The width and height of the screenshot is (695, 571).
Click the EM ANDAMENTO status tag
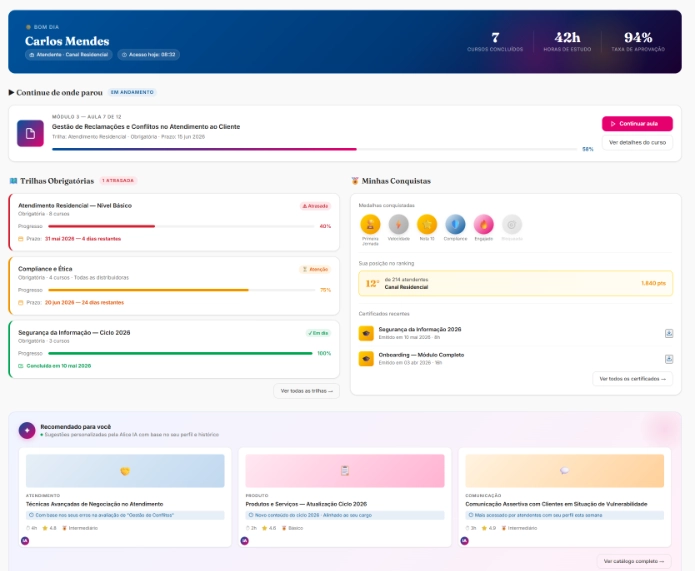coord(132,92)
